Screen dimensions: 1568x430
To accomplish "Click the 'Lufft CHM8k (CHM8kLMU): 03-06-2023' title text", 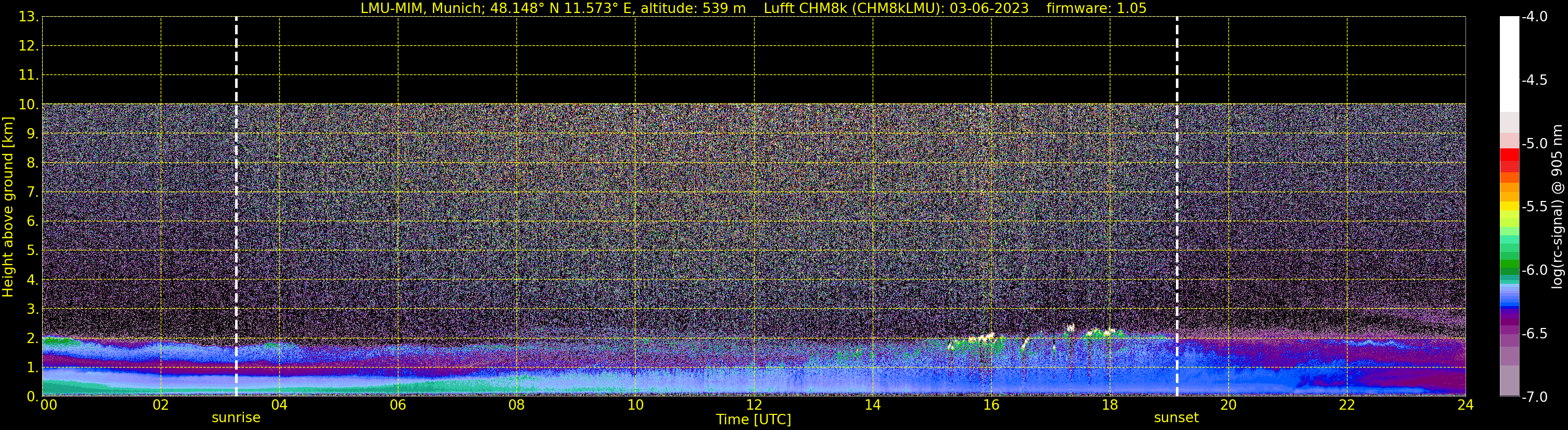I will pos(896,8).
